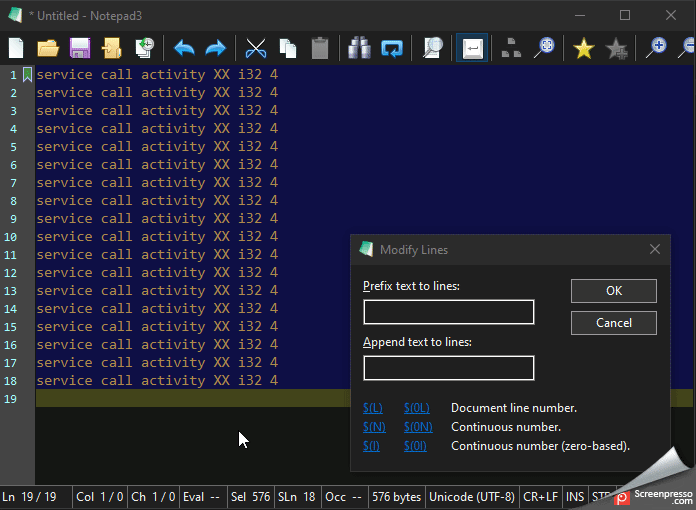
Task: Toggle word wrap toolbar button
Action: (x=472, y=48)
